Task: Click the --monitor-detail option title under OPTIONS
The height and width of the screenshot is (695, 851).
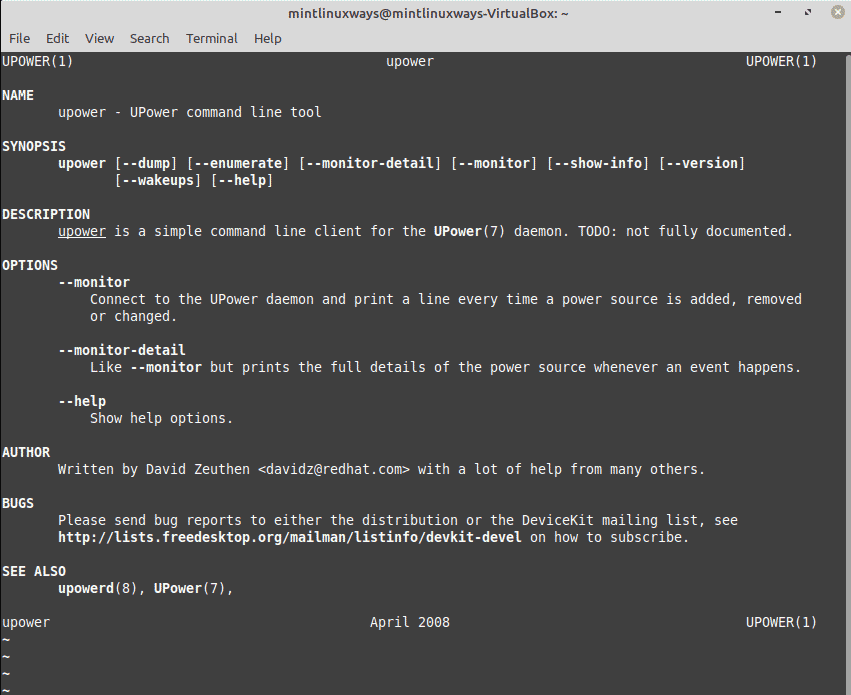Action: pos(122,350)
